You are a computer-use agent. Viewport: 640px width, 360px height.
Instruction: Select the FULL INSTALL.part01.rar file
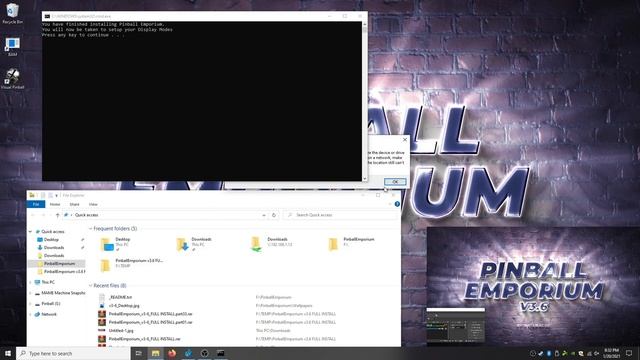(x=150, y=322)
